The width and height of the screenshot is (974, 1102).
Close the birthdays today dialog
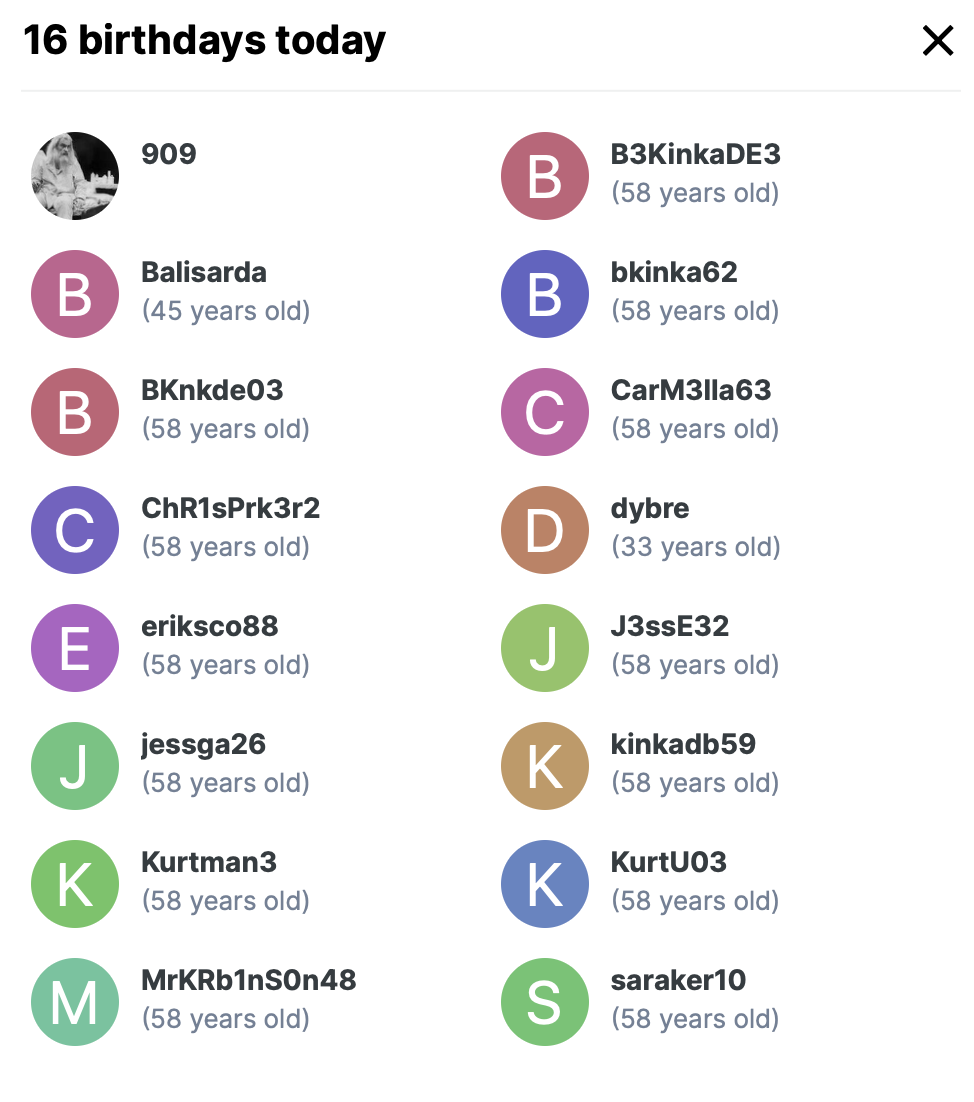[x=937, y=41]
